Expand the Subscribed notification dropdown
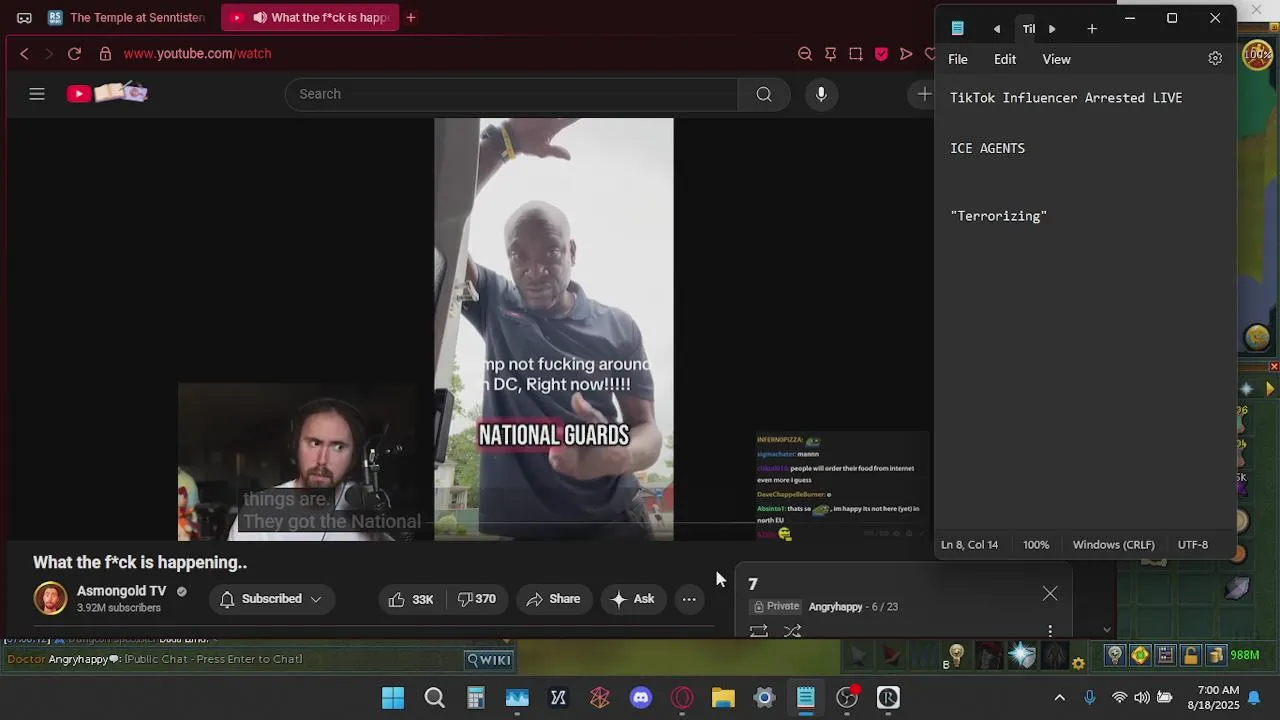Image resolution: width=1280 pixels, height=720 pixels. (272, 599)
